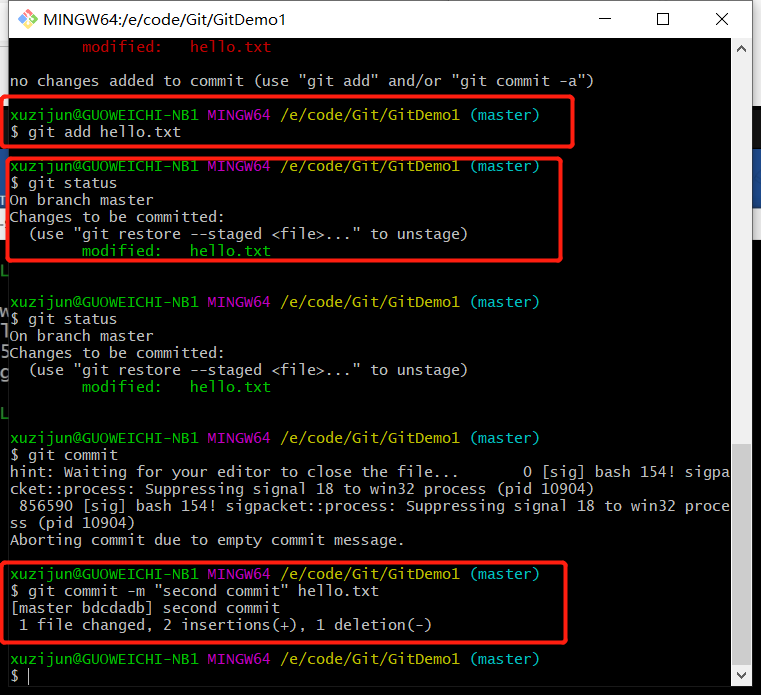Click the vertical scrollbar thumb

741,554
